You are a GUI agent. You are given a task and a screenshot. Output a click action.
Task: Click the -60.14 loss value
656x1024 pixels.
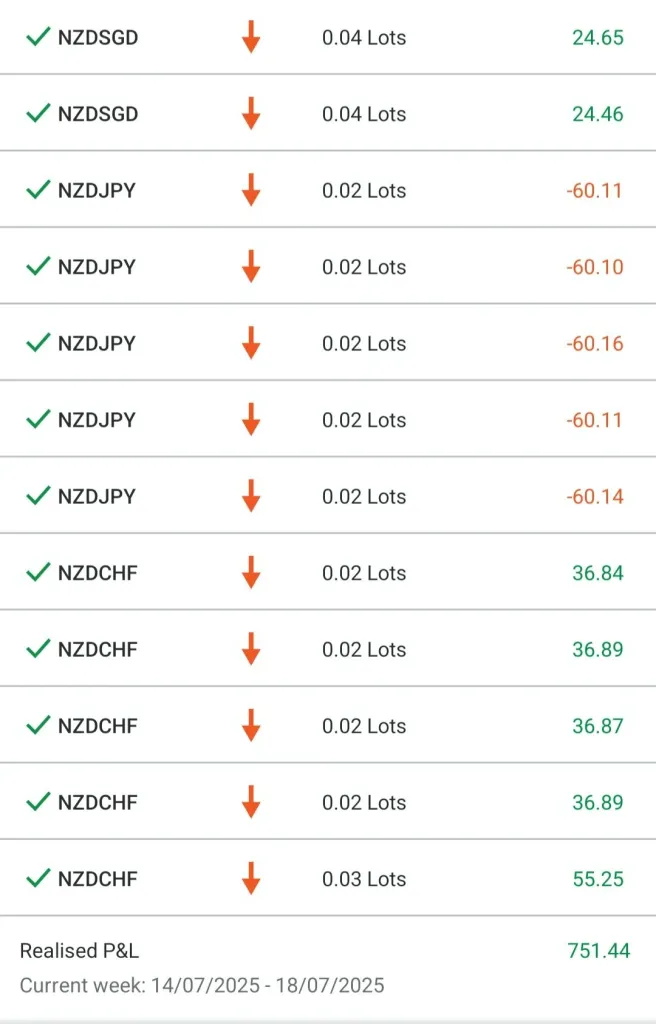click(595, 496)
